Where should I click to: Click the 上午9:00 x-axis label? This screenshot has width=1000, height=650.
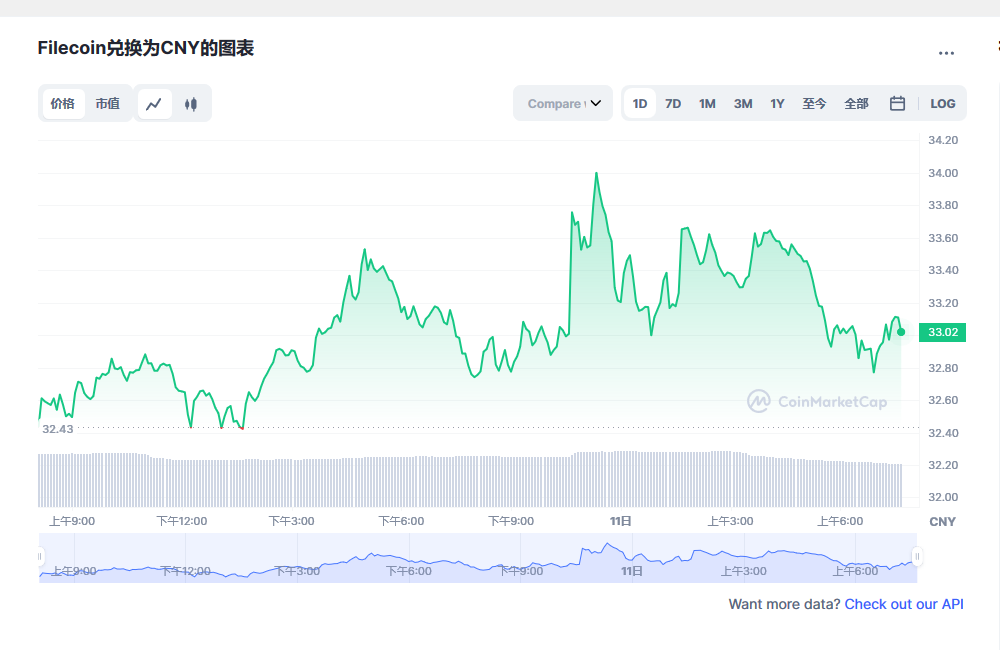coord(72,521)
